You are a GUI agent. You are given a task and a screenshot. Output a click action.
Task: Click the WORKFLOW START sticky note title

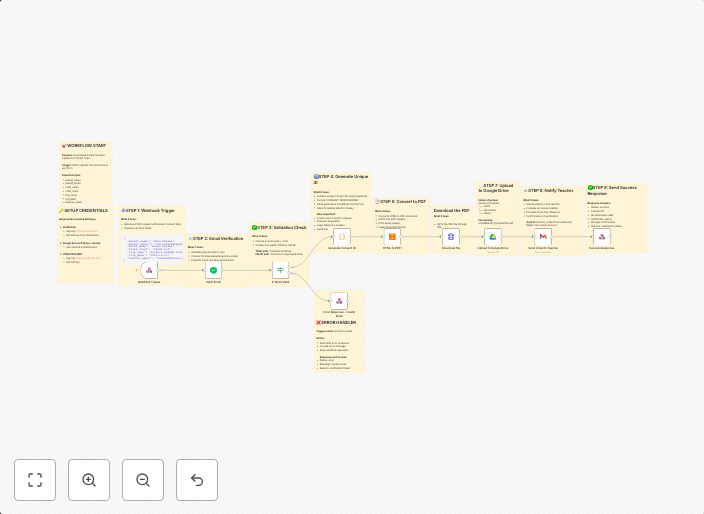click(x=86, y=146)
